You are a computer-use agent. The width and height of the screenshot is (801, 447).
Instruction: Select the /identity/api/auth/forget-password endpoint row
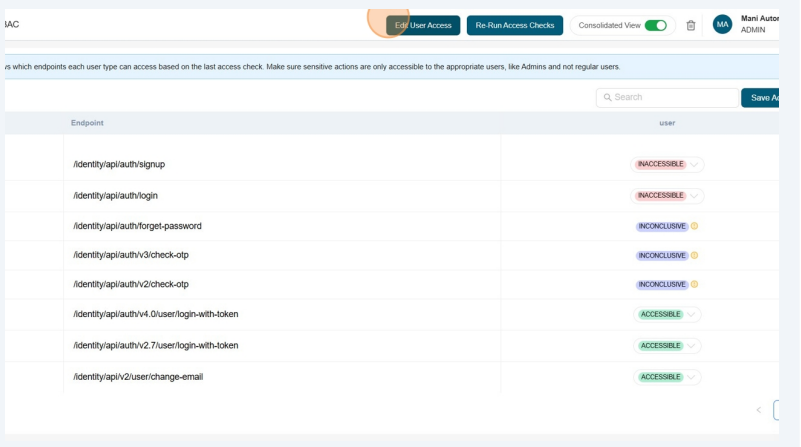pyautogui.click(x=137, y=226)
